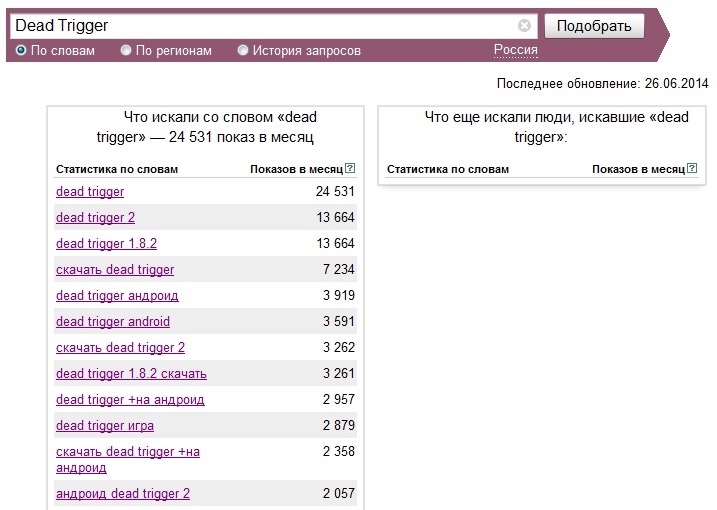Image resolution: width=717 pixels, height=510 pixels.
Task: Open help icon in right panel's 'Показов в месяц'
Action: click(692, 168)
